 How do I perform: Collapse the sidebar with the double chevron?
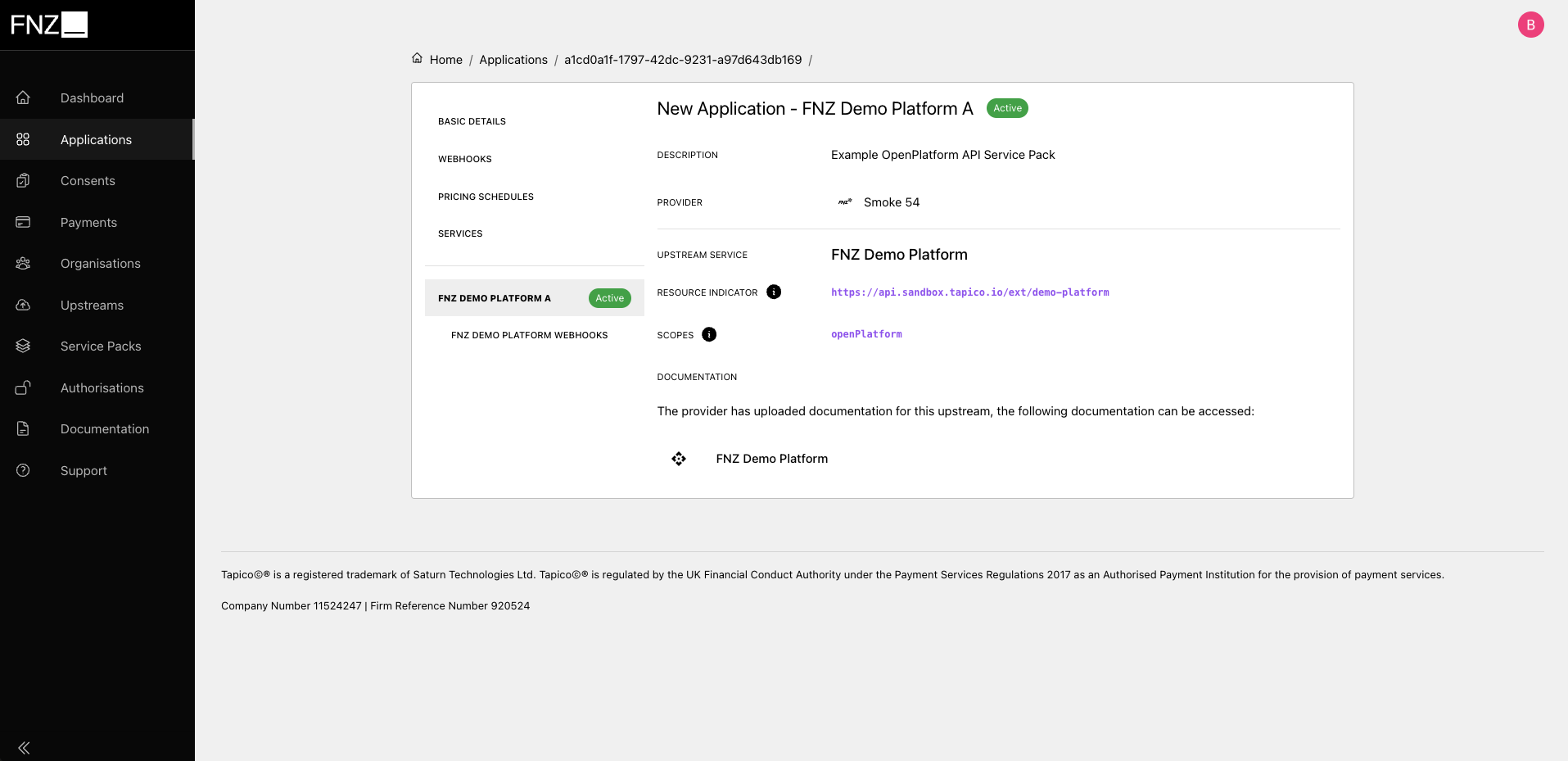coord(24,747)
